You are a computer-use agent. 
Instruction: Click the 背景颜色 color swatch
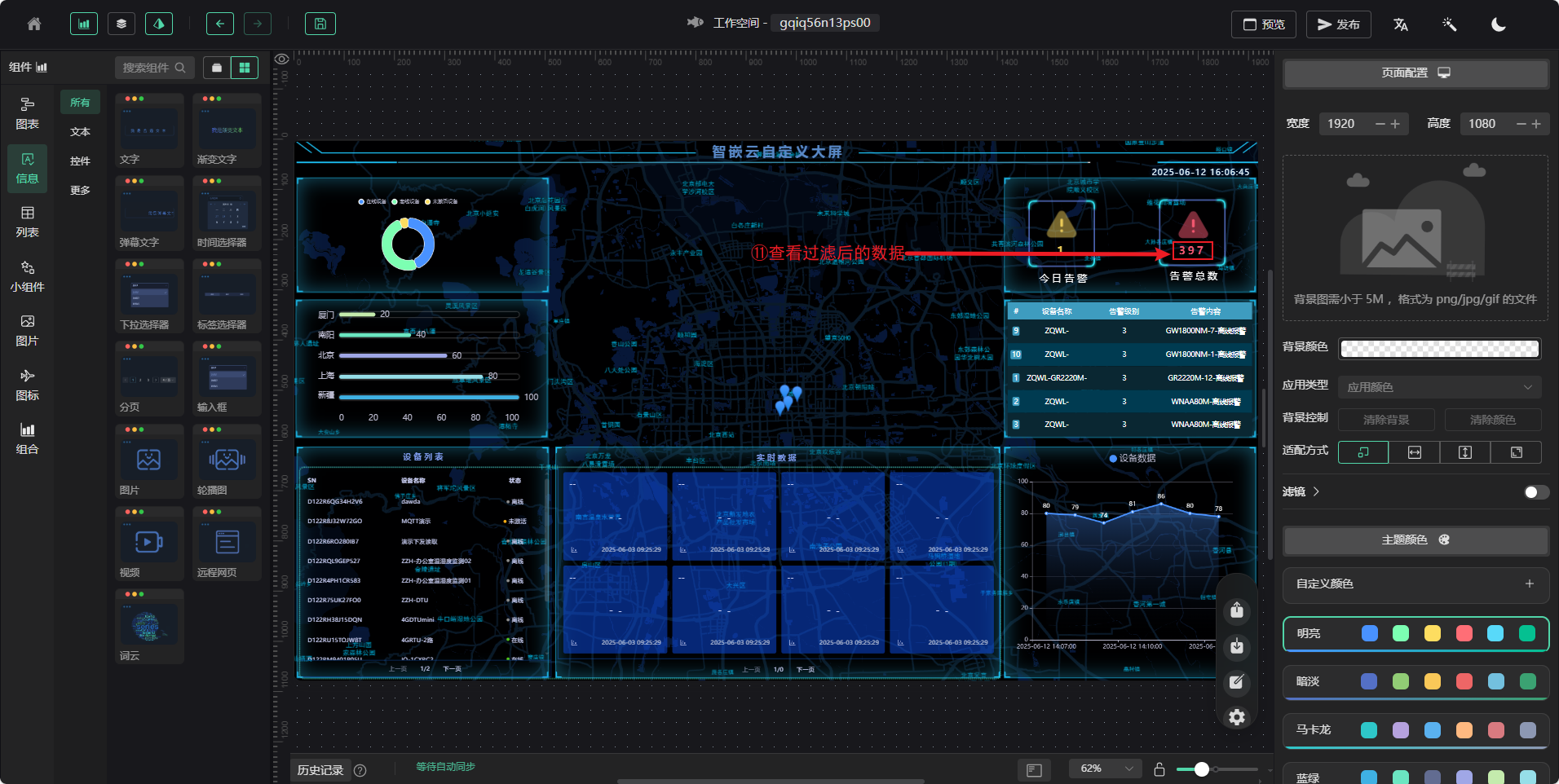1439,349
